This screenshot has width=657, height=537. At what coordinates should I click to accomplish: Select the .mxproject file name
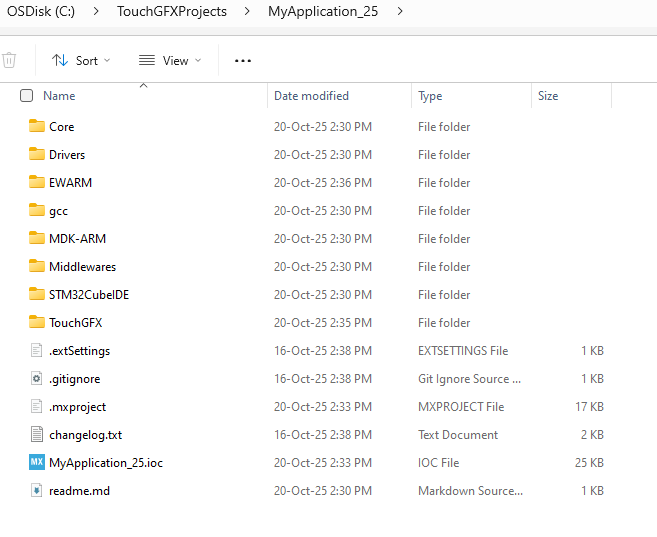point(78,407)
